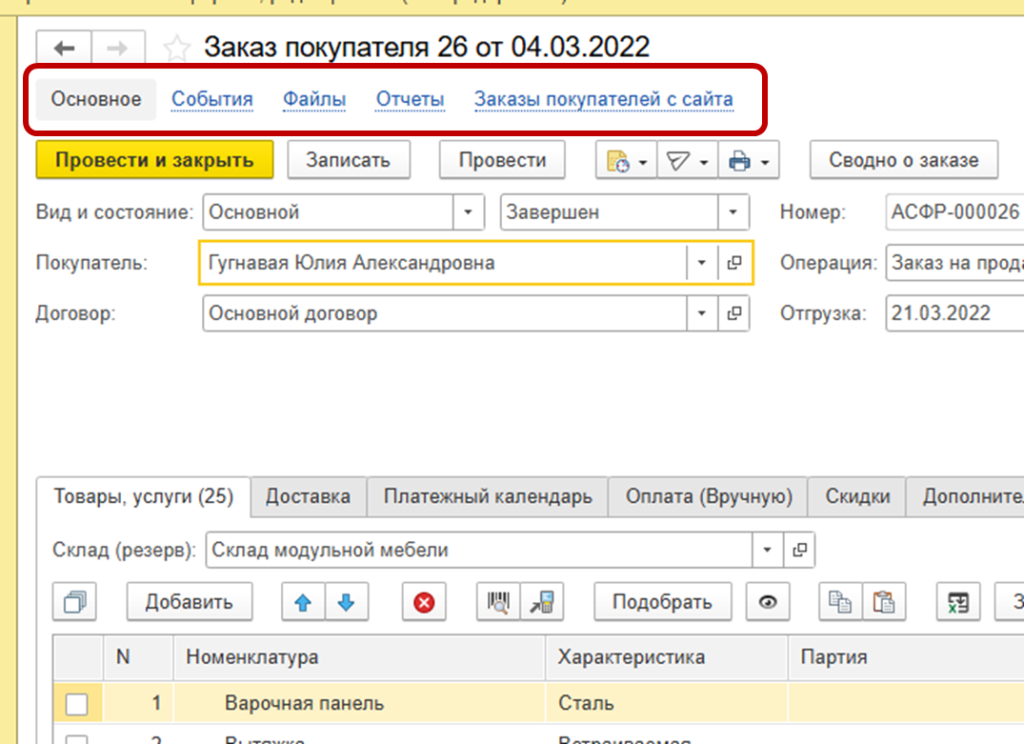1024x744 pixels.
Task: Click the back navigation arrow
Action: pyautogui.click(x=64, y=48)
